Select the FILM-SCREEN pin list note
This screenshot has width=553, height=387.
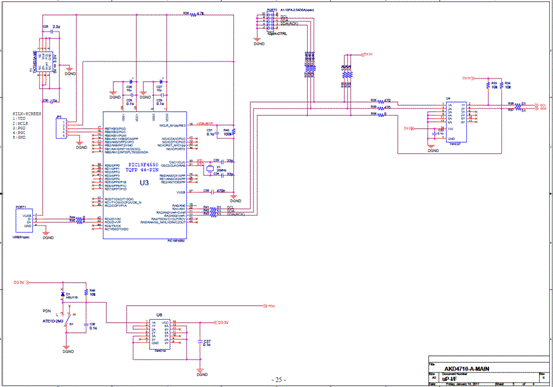point(27,126)
